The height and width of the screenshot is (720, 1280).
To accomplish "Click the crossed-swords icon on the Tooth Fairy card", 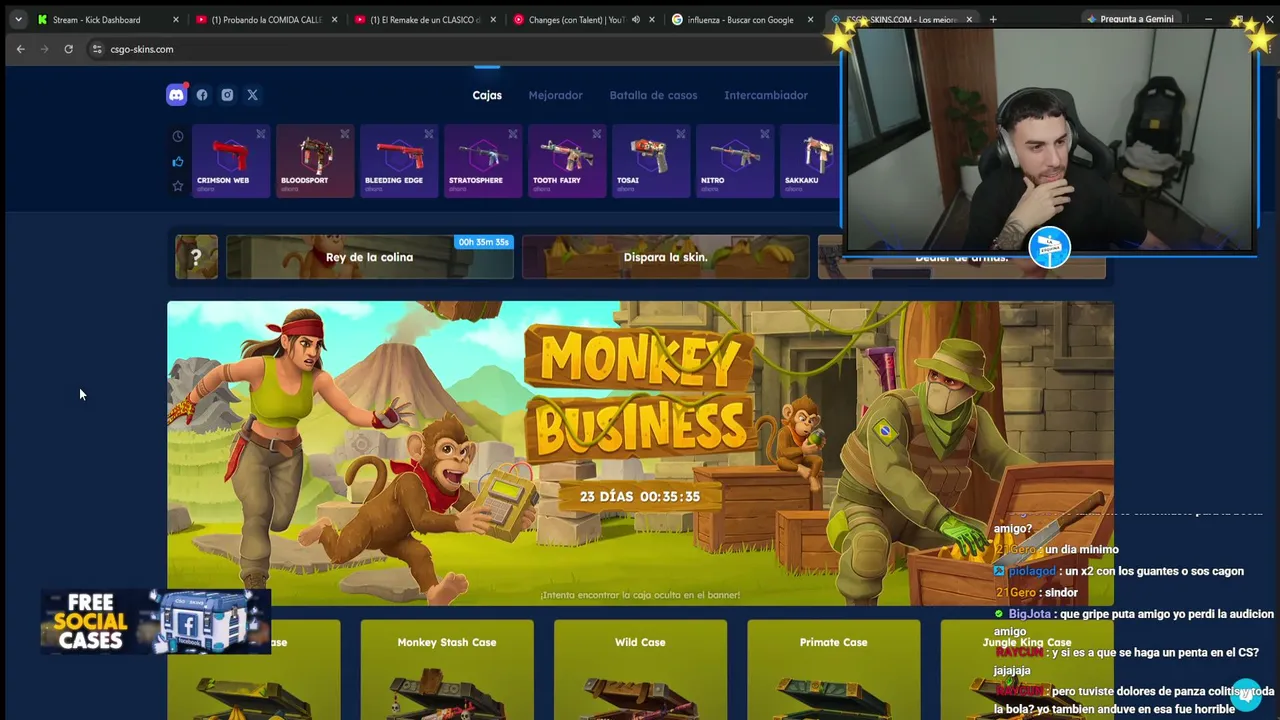I will pos(597,134).
